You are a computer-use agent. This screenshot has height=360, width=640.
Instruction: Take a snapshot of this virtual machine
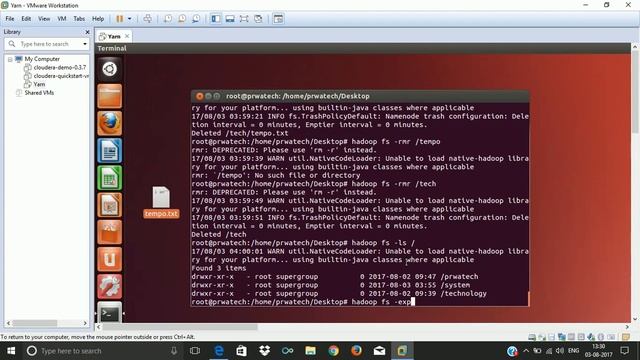[168, 19]
